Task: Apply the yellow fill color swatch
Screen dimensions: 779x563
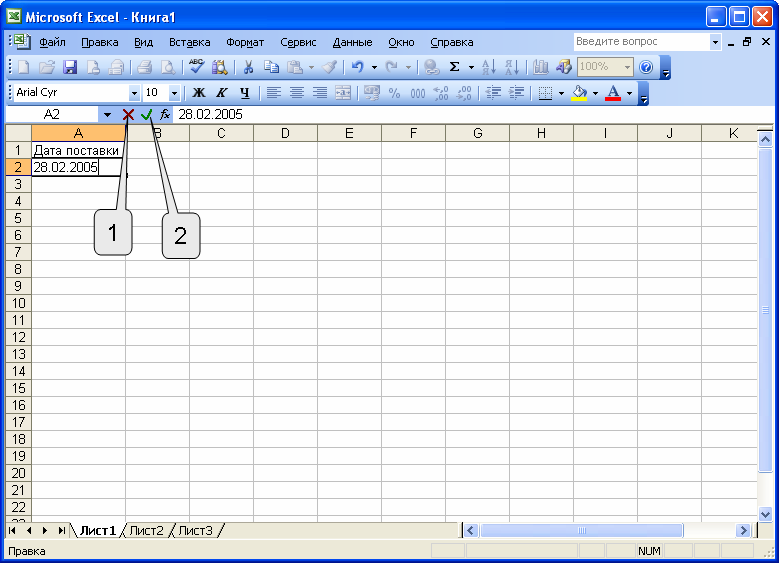Action: pyautogui.click(x=579, y=93)
